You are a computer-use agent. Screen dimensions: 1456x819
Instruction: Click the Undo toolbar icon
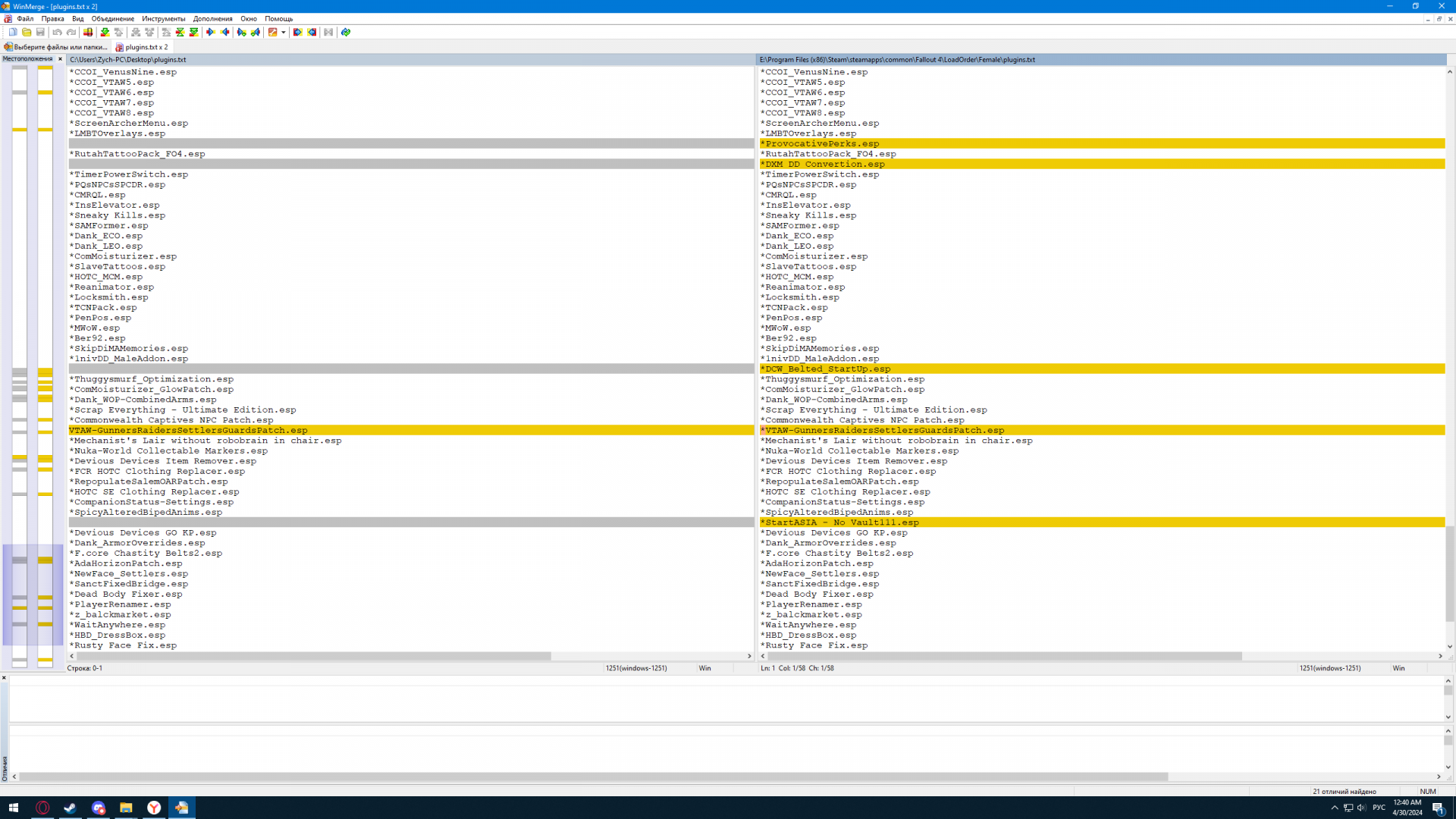coord(57,32)
